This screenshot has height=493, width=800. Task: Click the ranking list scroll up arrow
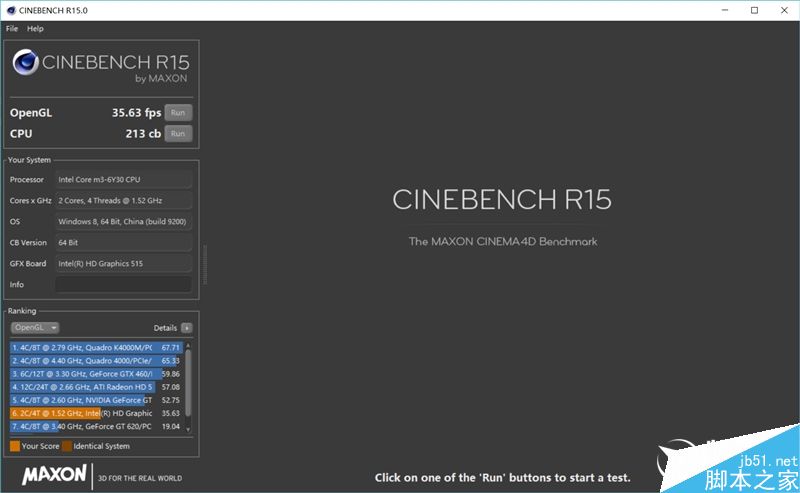pyautogui.click(x=188, y=346)
